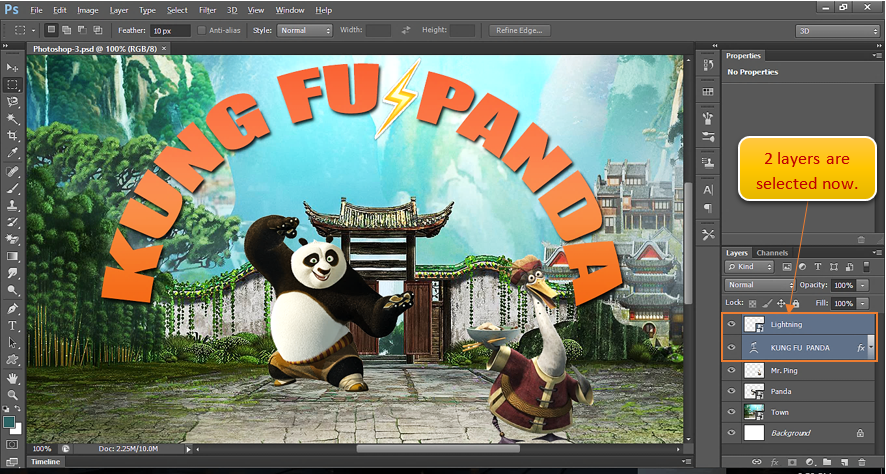Screen dimensions: 886x474
Task: Hide the Town layer
Action: pyautogui.click(x=732, y=412)
